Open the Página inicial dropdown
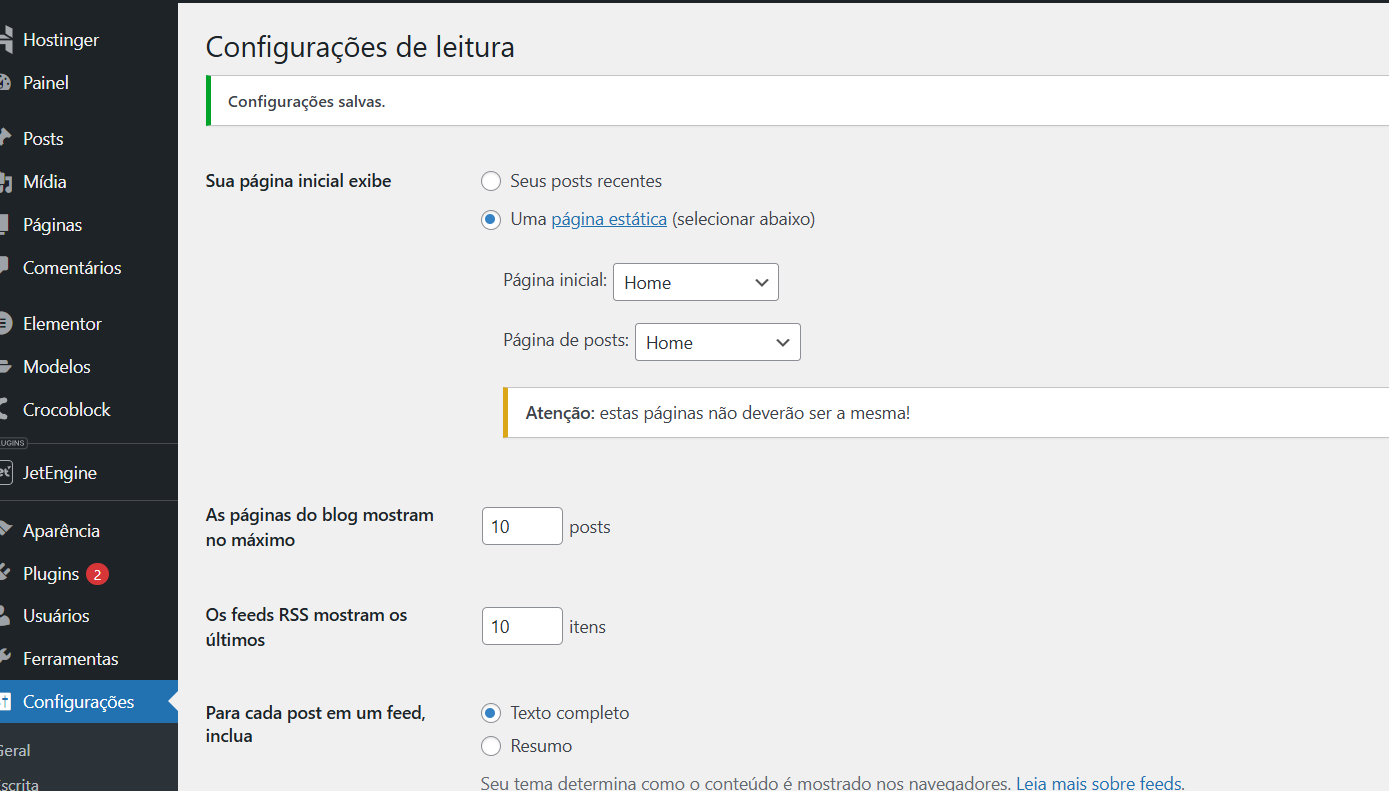 [x=695, y=283]
